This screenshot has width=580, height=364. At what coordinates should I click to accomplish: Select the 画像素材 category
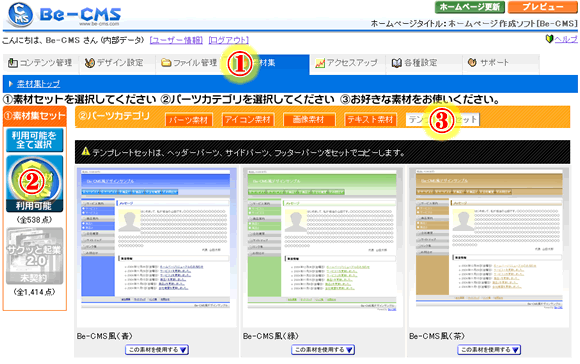tap(309, 120)
